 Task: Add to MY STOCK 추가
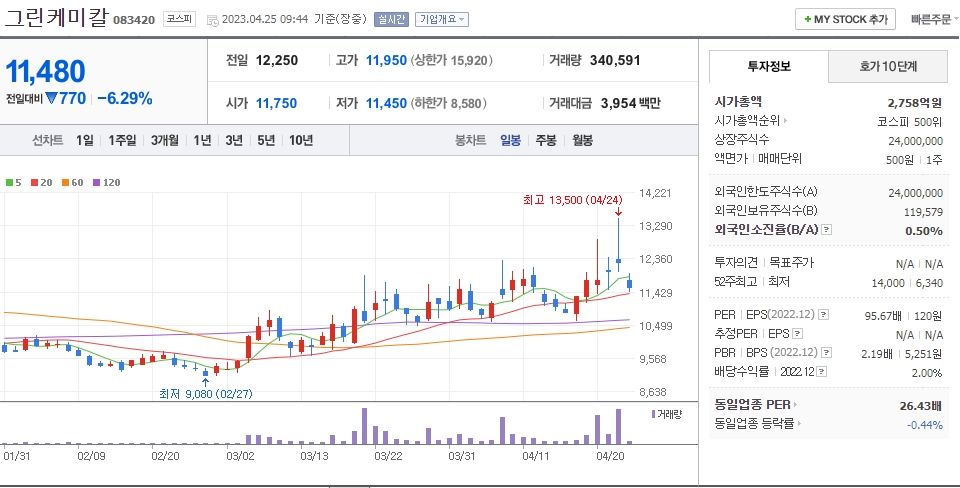click(846, 19)
